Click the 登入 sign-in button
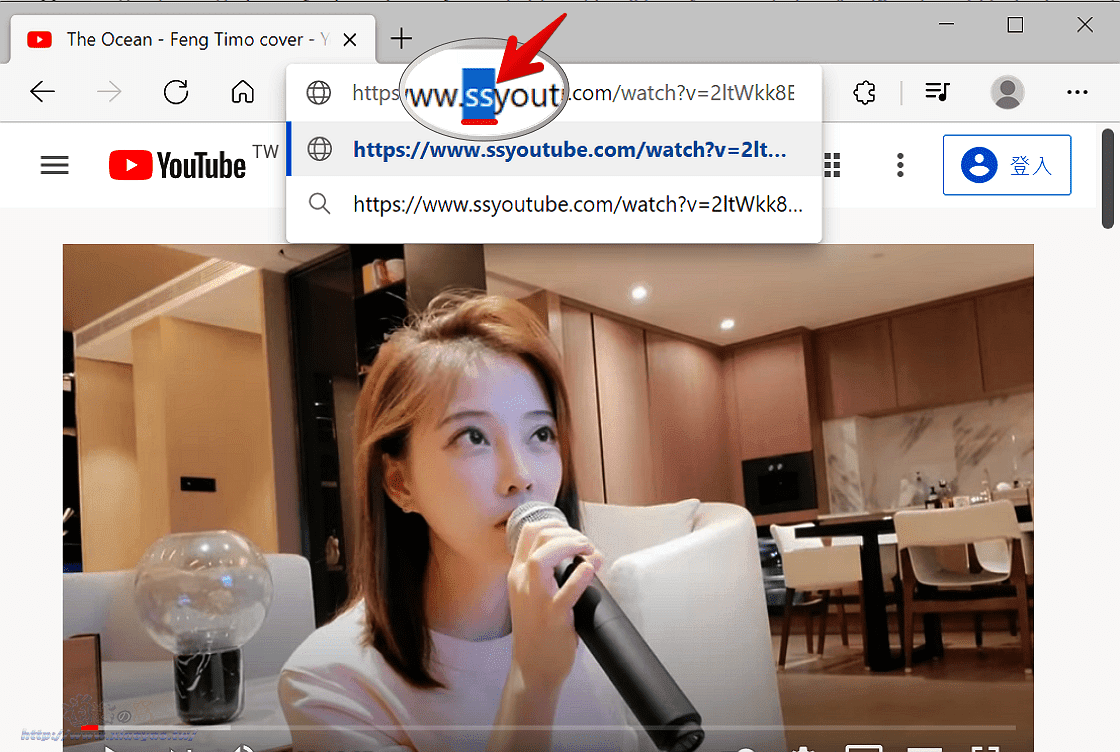Image resolution: width=1120 pixels, height=752 pixels. pos(1006,165)
